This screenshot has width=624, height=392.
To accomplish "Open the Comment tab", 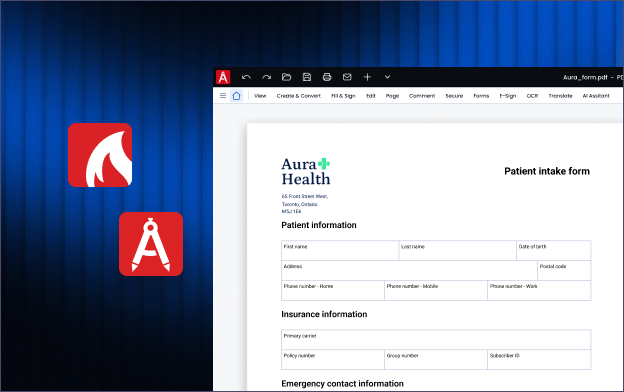I will coord(422,96).
